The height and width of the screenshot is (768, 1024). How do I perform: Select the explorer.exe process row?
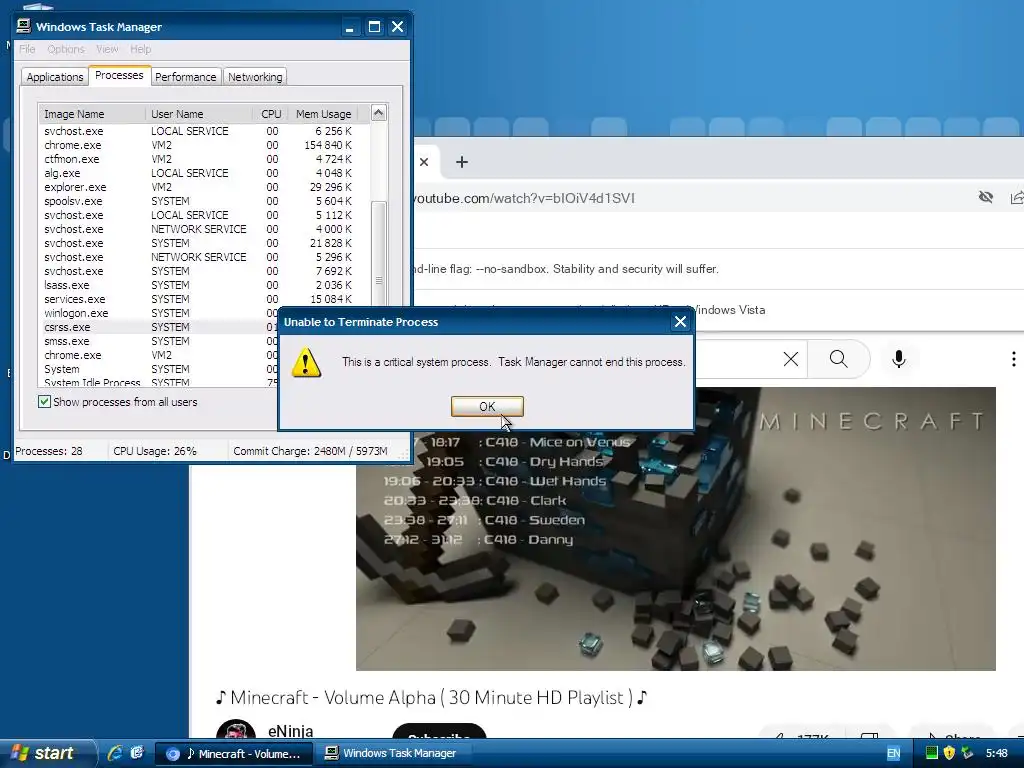199,187
